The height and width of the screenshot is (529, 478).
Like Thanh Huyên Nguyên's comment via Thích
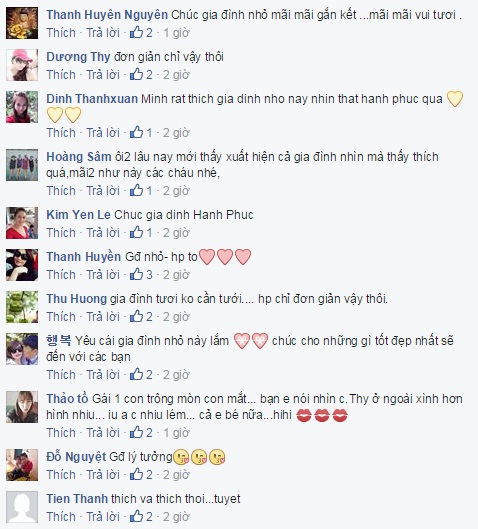61,33
